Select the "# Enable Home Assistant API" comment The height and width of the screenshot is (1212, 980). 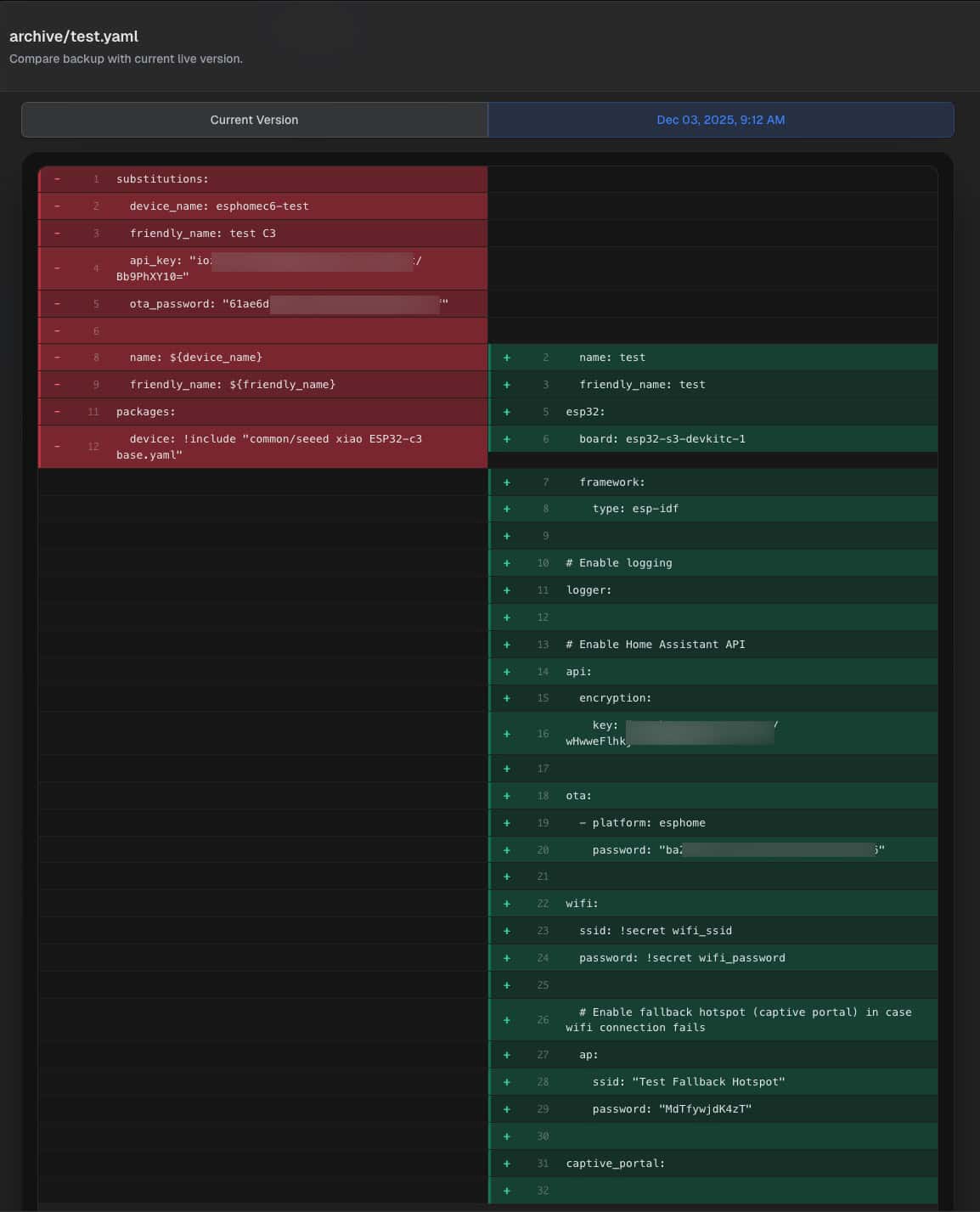pos(655,645)
